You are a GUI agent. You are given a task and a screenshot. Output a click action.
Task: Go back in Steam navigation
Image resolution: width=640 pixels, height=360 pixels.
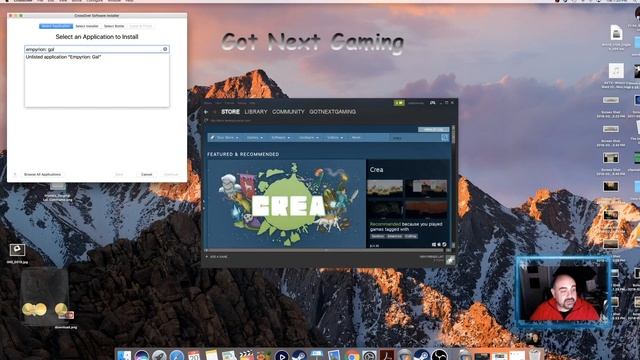206,112
